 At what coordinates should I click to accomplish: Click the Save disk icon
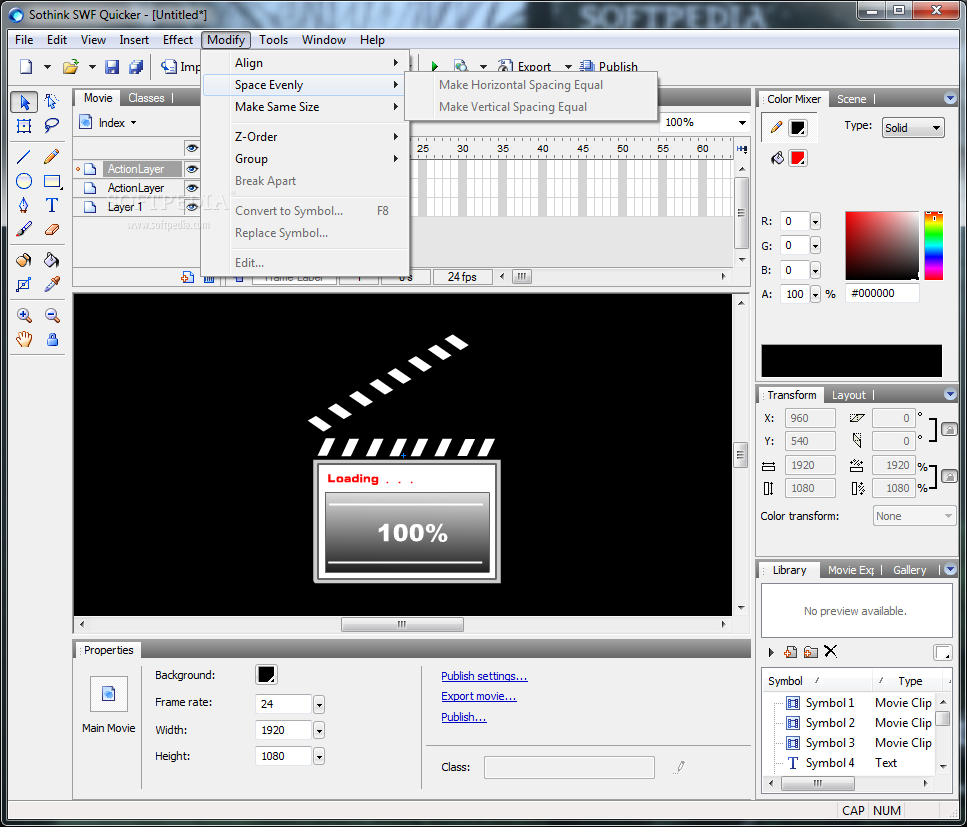click(112, 67)
